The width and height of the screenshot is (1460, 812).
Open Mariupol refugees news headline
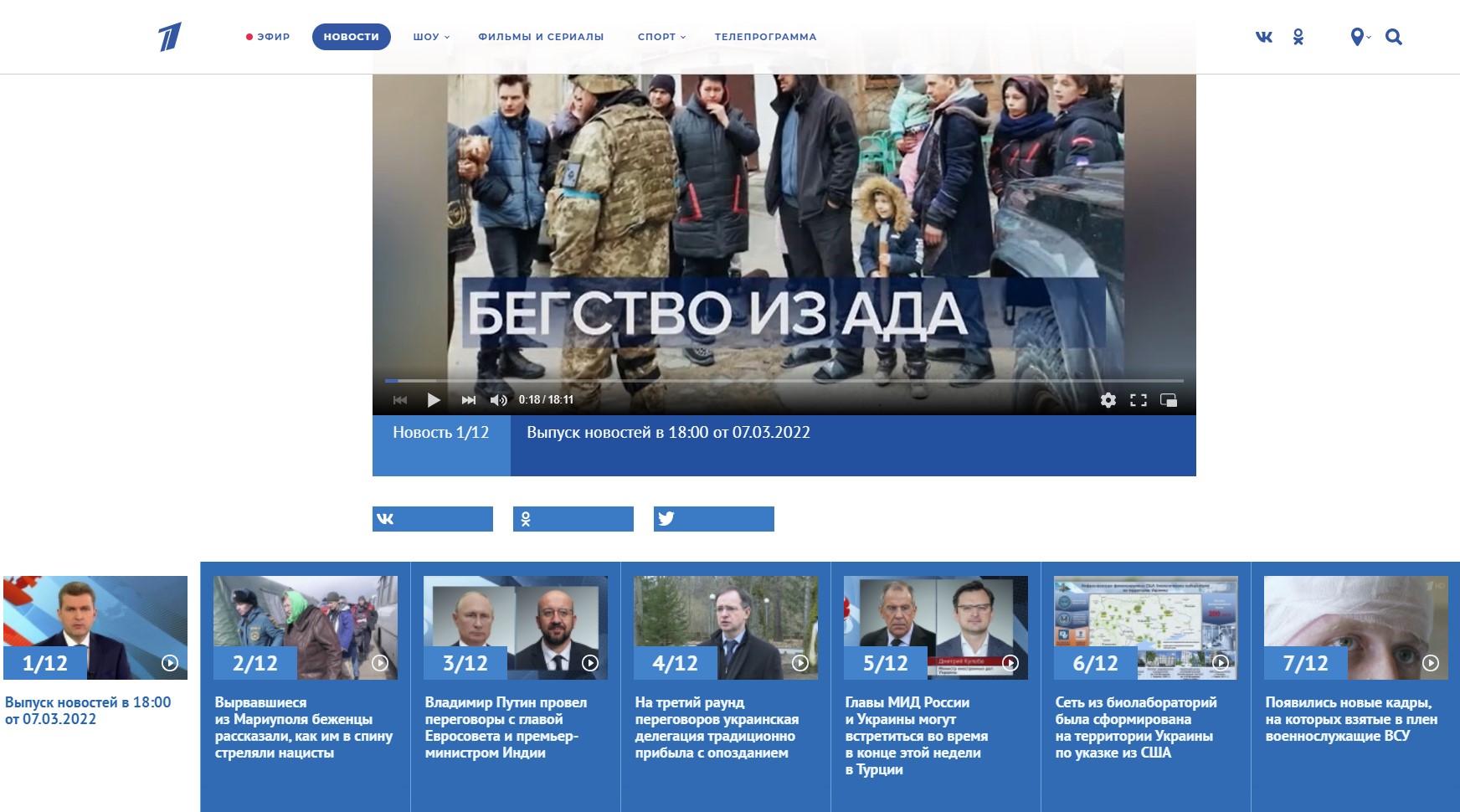point(303,727)
